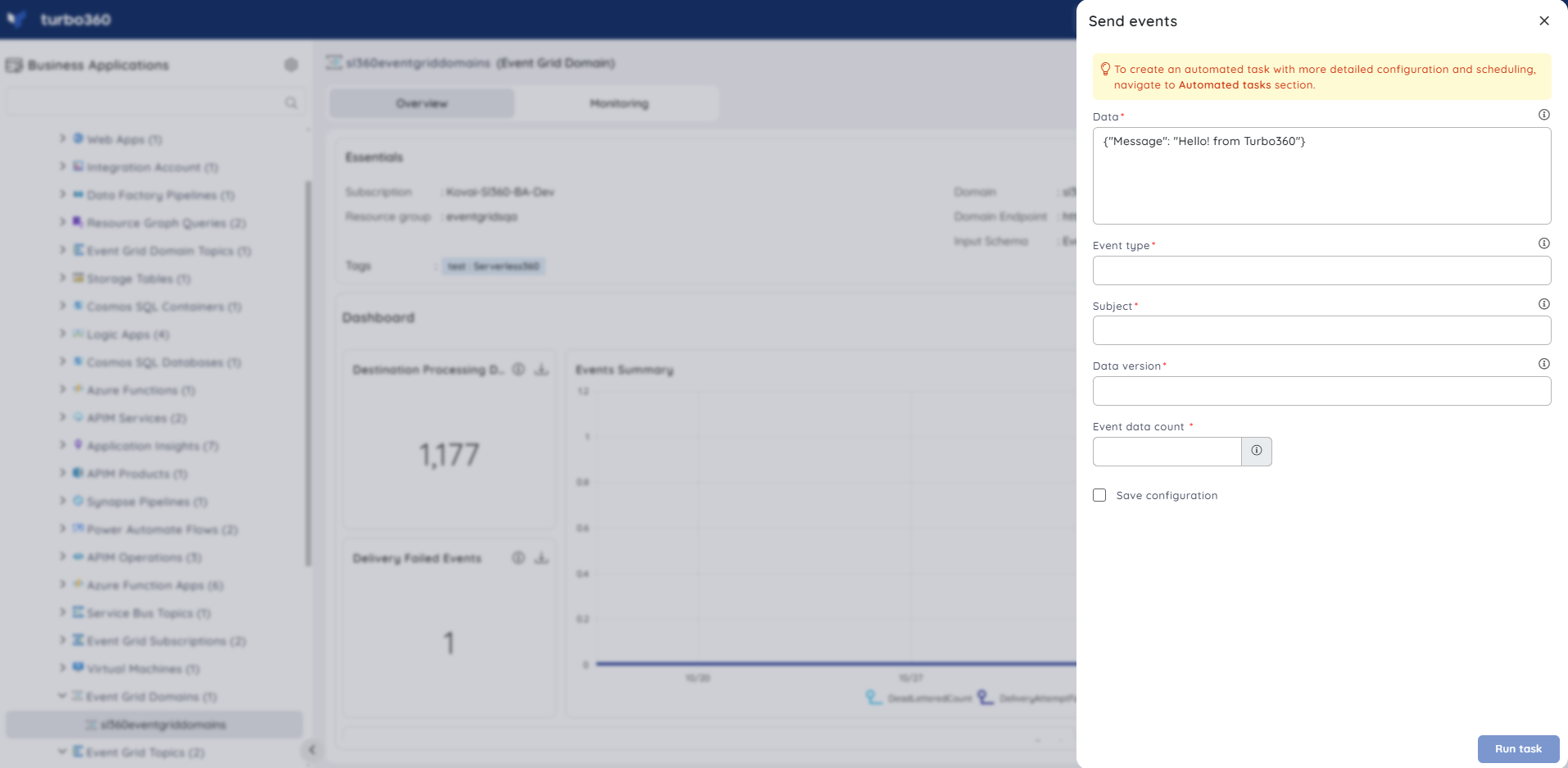This screenshot has width=1568, height=768.
Task: Click the Data field info icon
Action: click(x=1544, y=115)
